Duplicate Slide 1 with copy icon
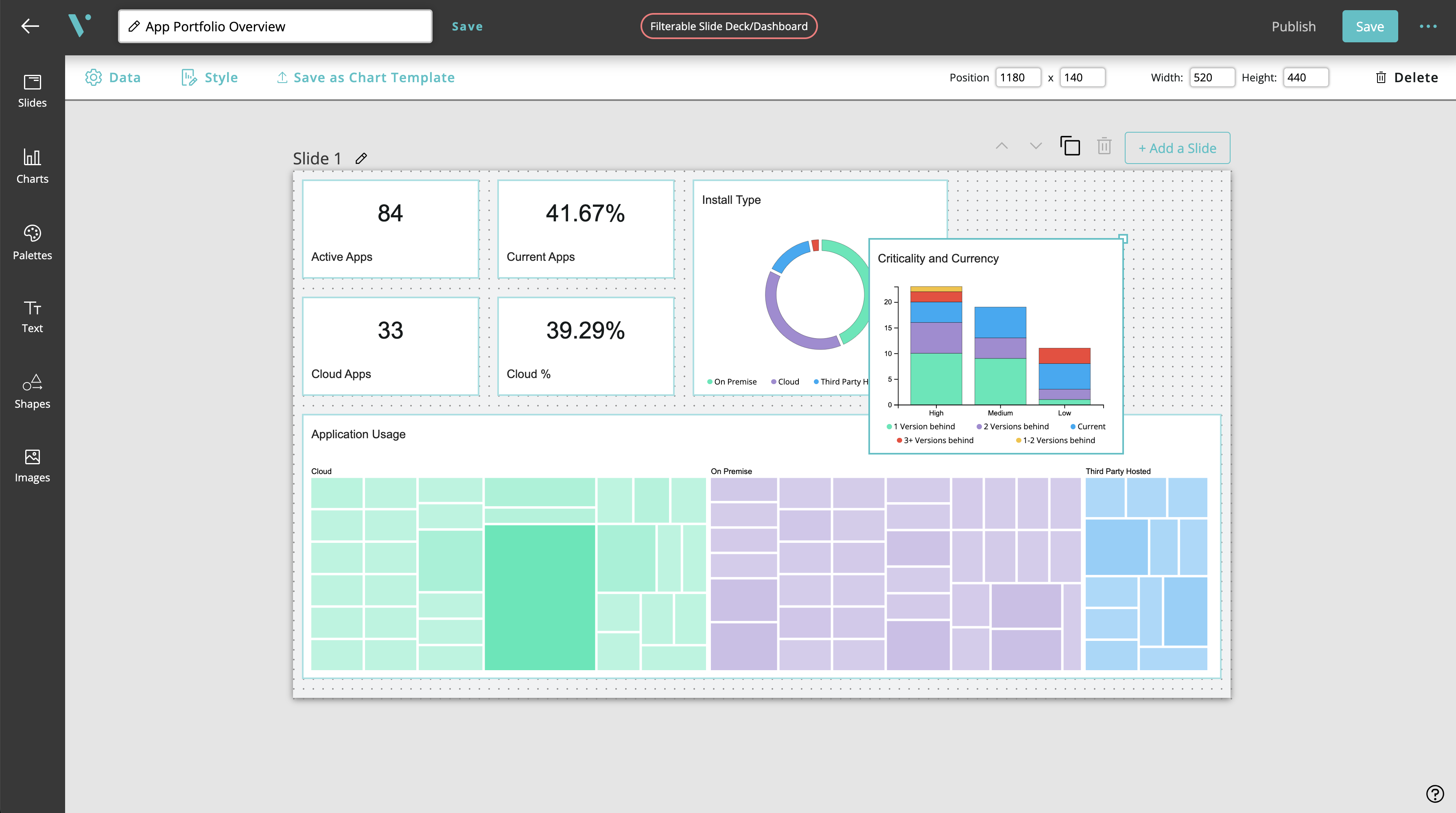Viewport: 1456px width, 813px height. [1070, 146]
